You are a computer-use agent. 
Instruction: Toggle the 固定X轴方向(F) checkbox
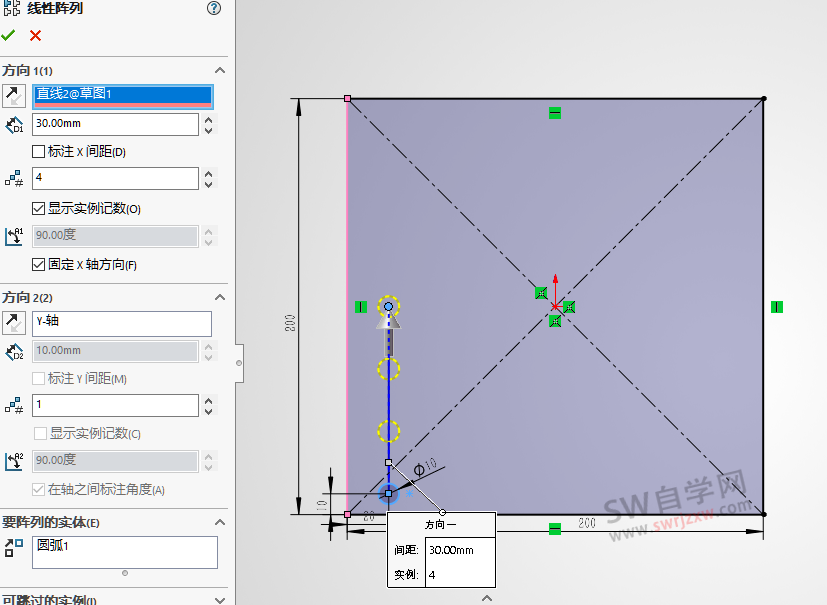(x=36, y=263)
